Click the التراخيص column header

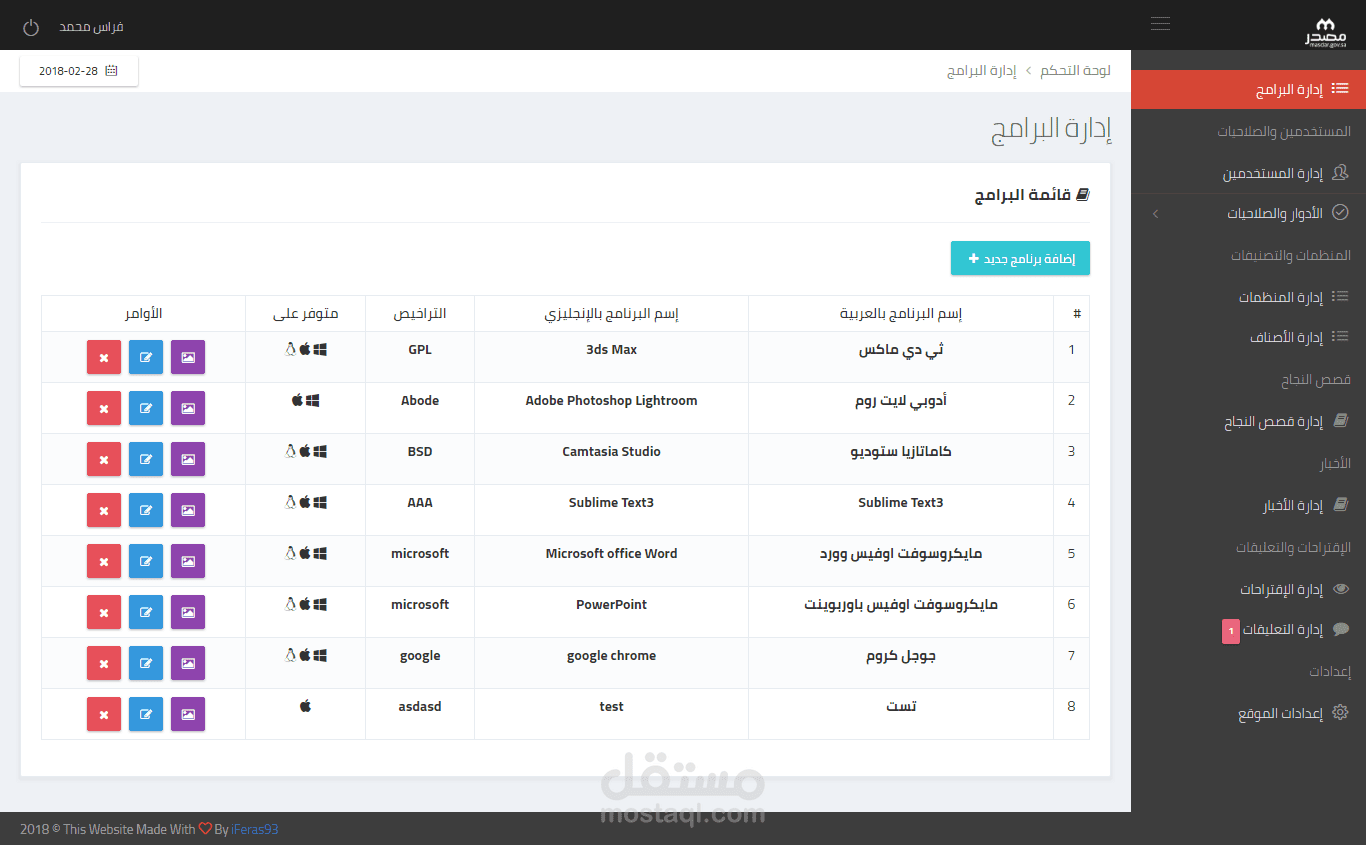(x=420, y=314)
